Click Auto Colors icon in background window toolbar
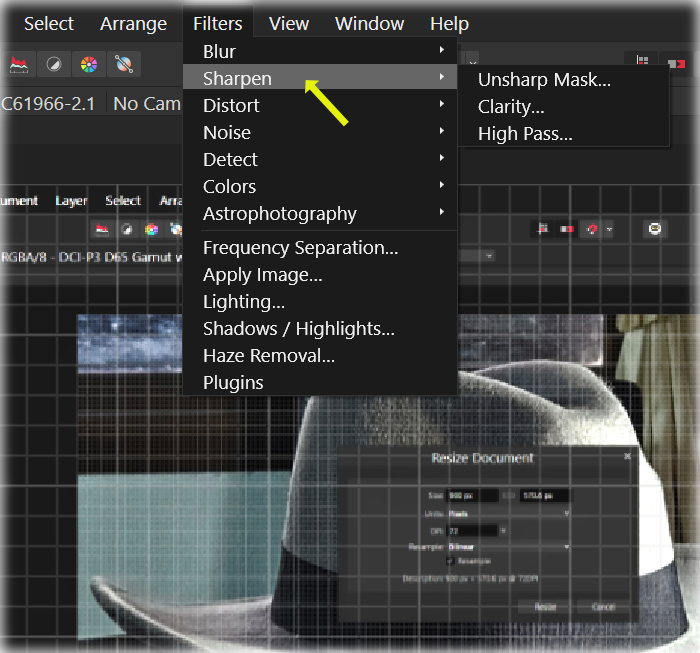The height and width of the screenshot is (653, 700). [151, 229]
